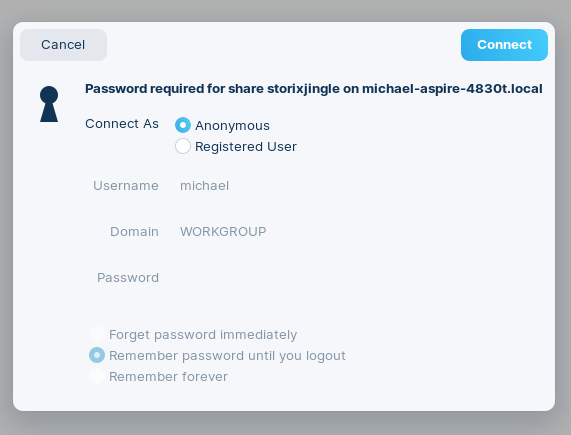
Task: Click the Registered User label text
Action: 246,147
